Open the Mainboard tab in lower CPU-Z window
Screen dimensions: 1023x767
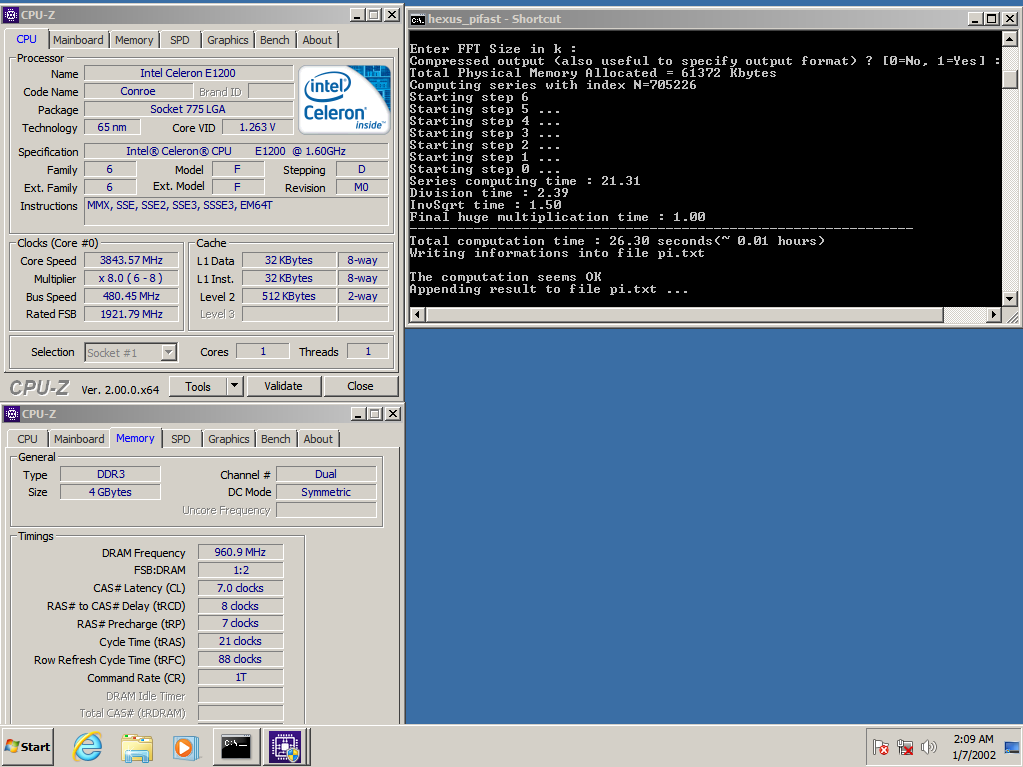(x=79, y=439)
